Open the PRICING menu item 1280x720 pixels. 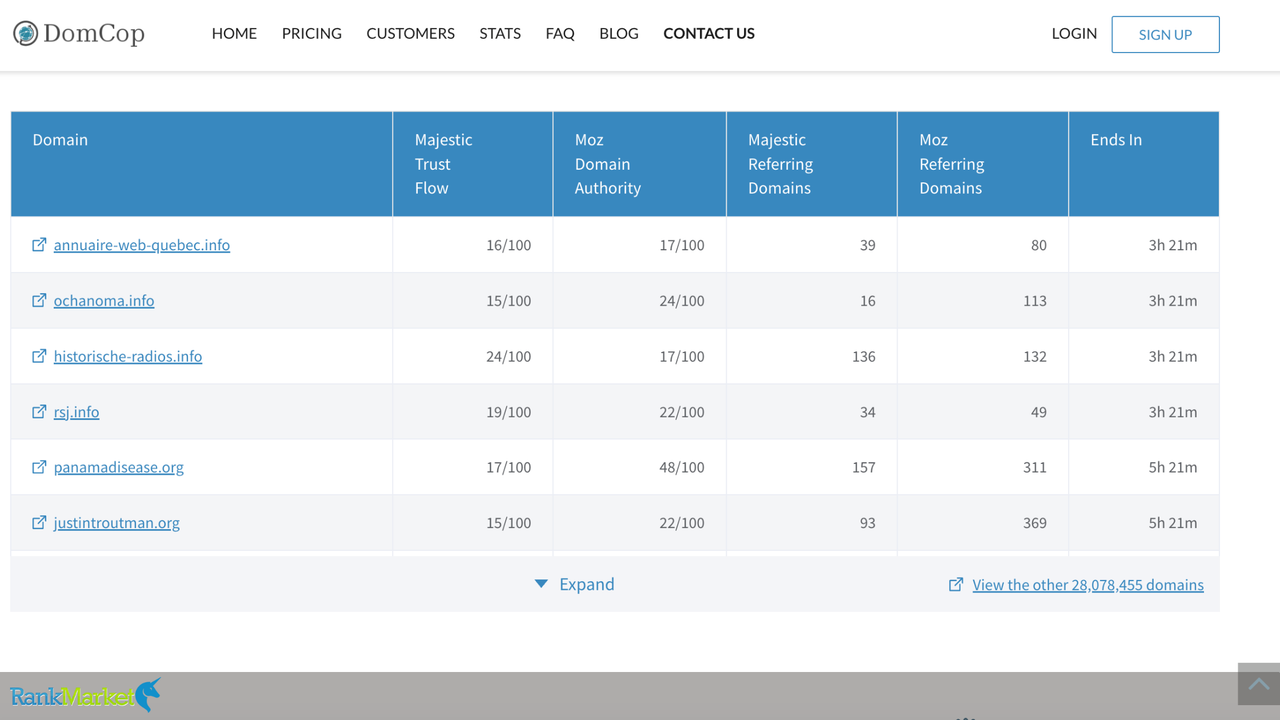click(312, 33)
